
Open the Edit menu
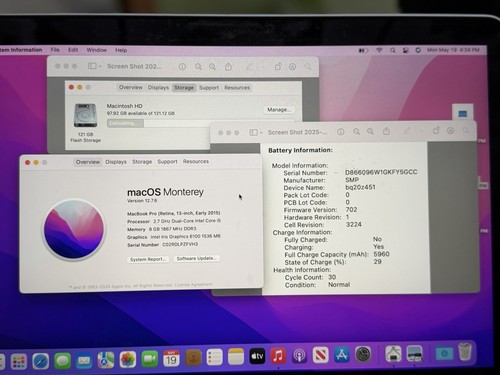(73, 50)
